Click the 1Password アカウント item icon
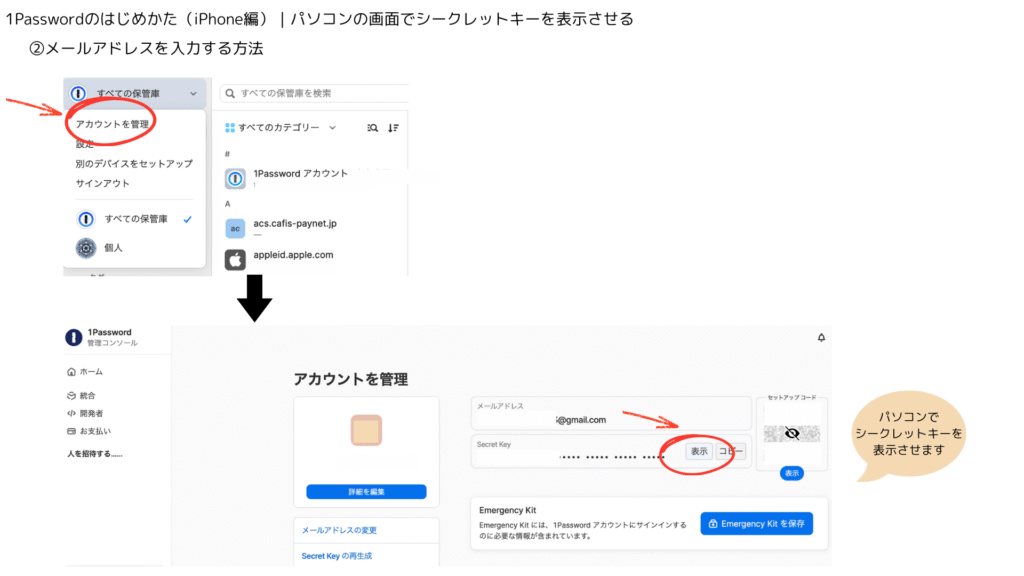This screenshot has height=576, width=1024. (x=235, y=178)
